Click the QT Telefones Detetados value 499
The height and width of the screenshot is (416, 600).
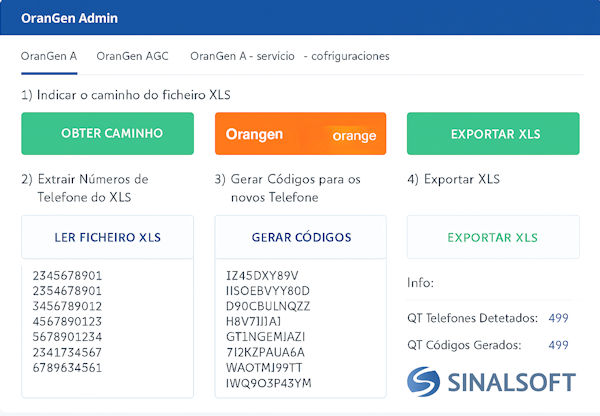[x=558, y=318]
